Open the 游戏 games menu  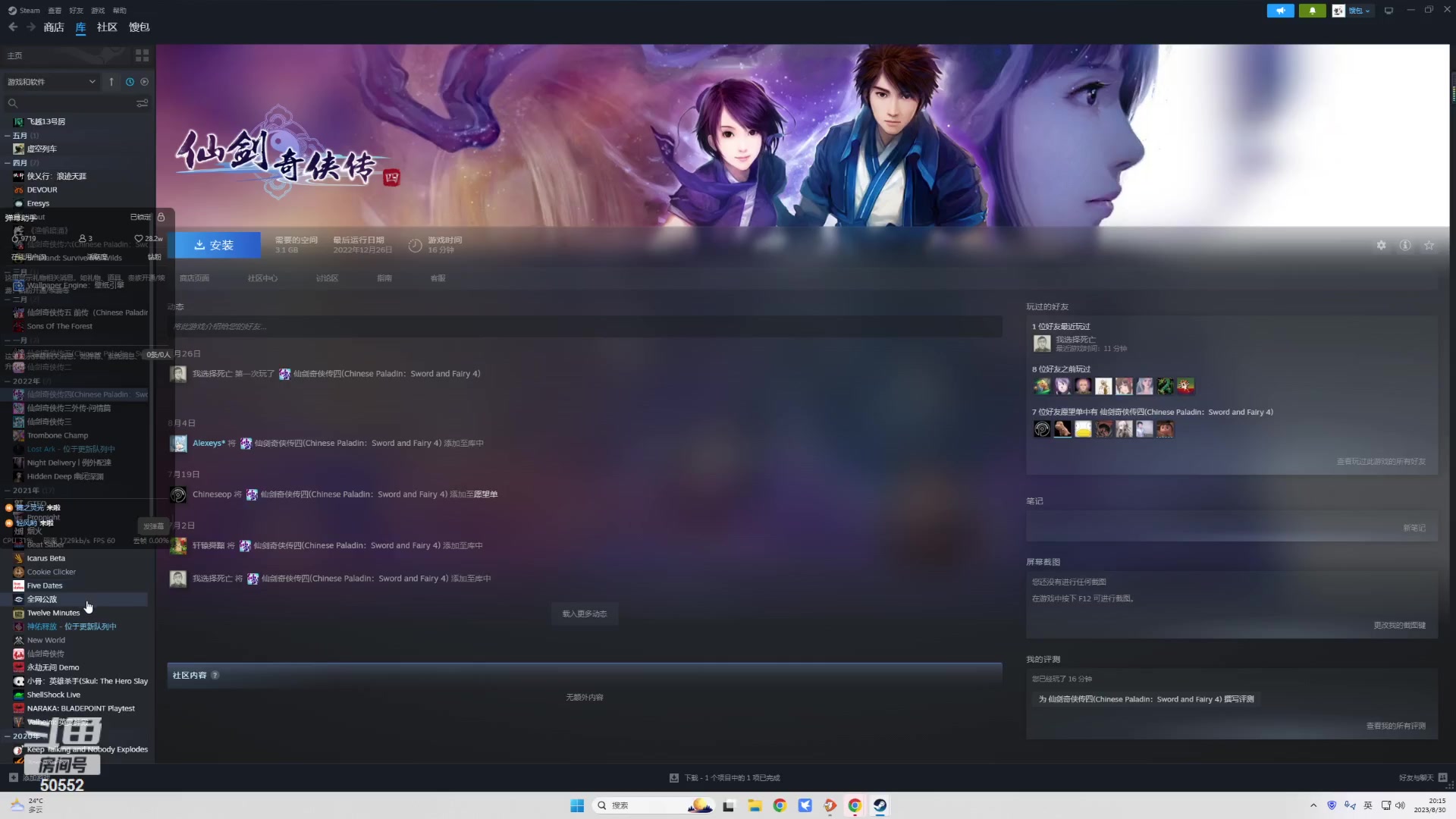pyautogui.click(x=98, y=11)
